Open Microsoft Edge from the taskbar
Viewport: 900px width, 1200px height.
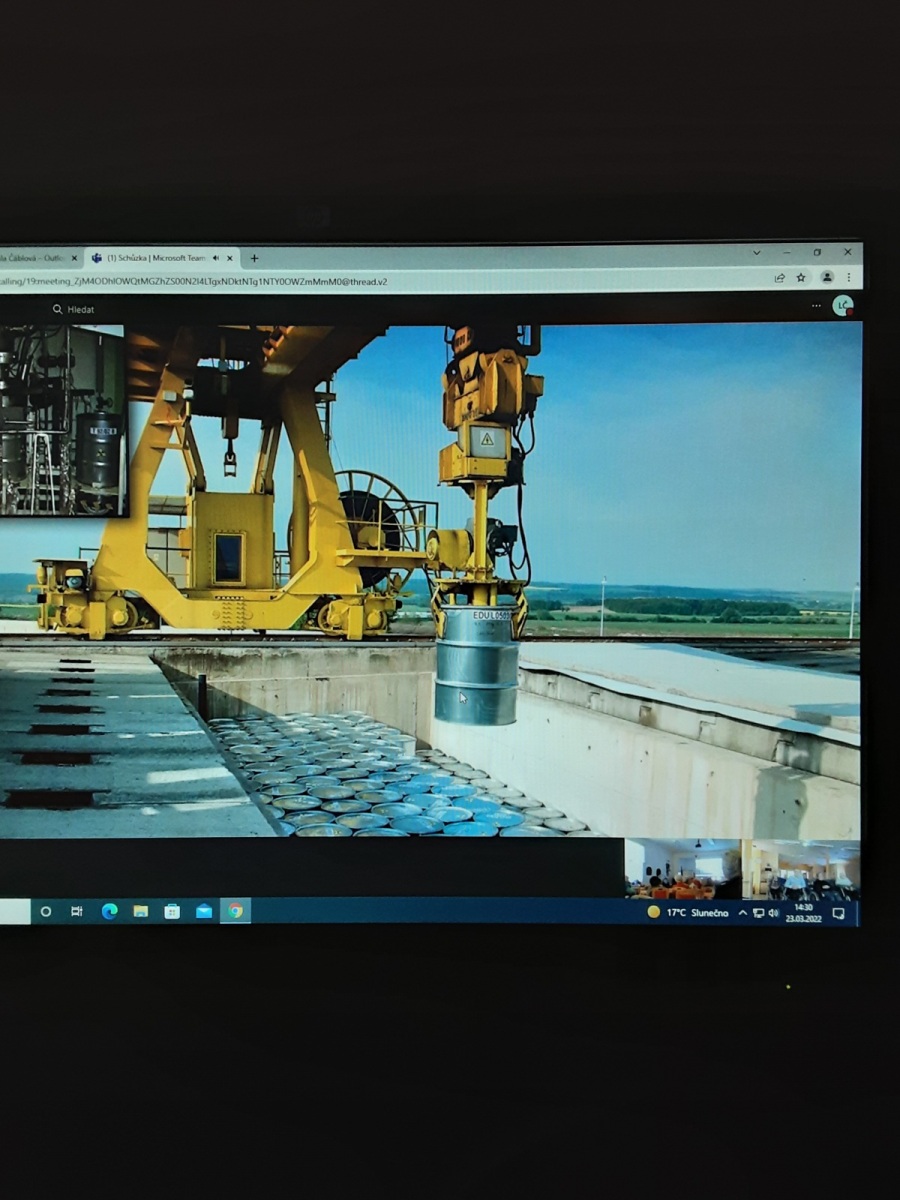pyautogui.click(x=109, y=911)
